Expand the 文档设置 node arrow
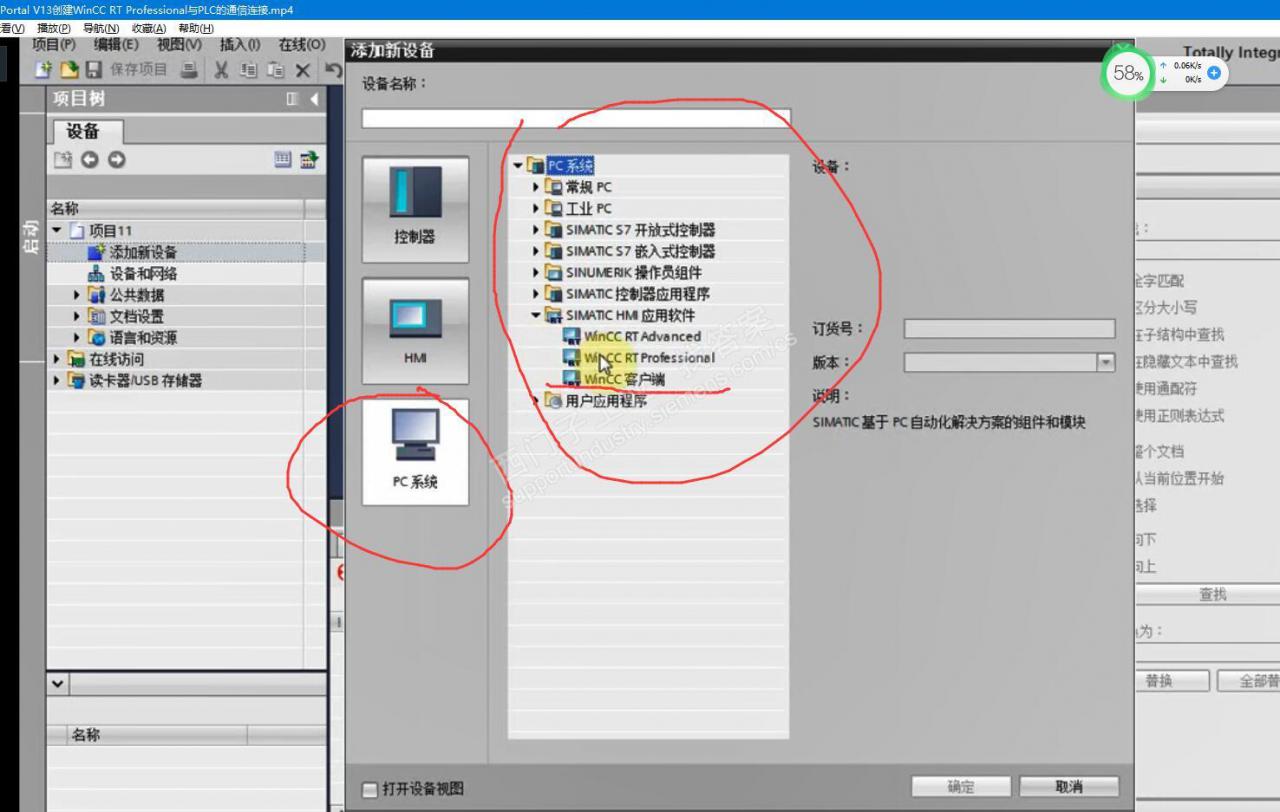1280x812 pixels. click(x=78, y=316)
